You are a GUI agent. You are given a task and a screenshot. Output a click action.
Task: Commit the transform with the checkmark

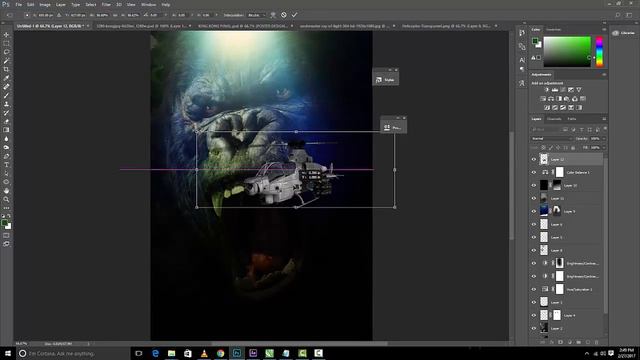pyautogui.click(x=294, y=15)
